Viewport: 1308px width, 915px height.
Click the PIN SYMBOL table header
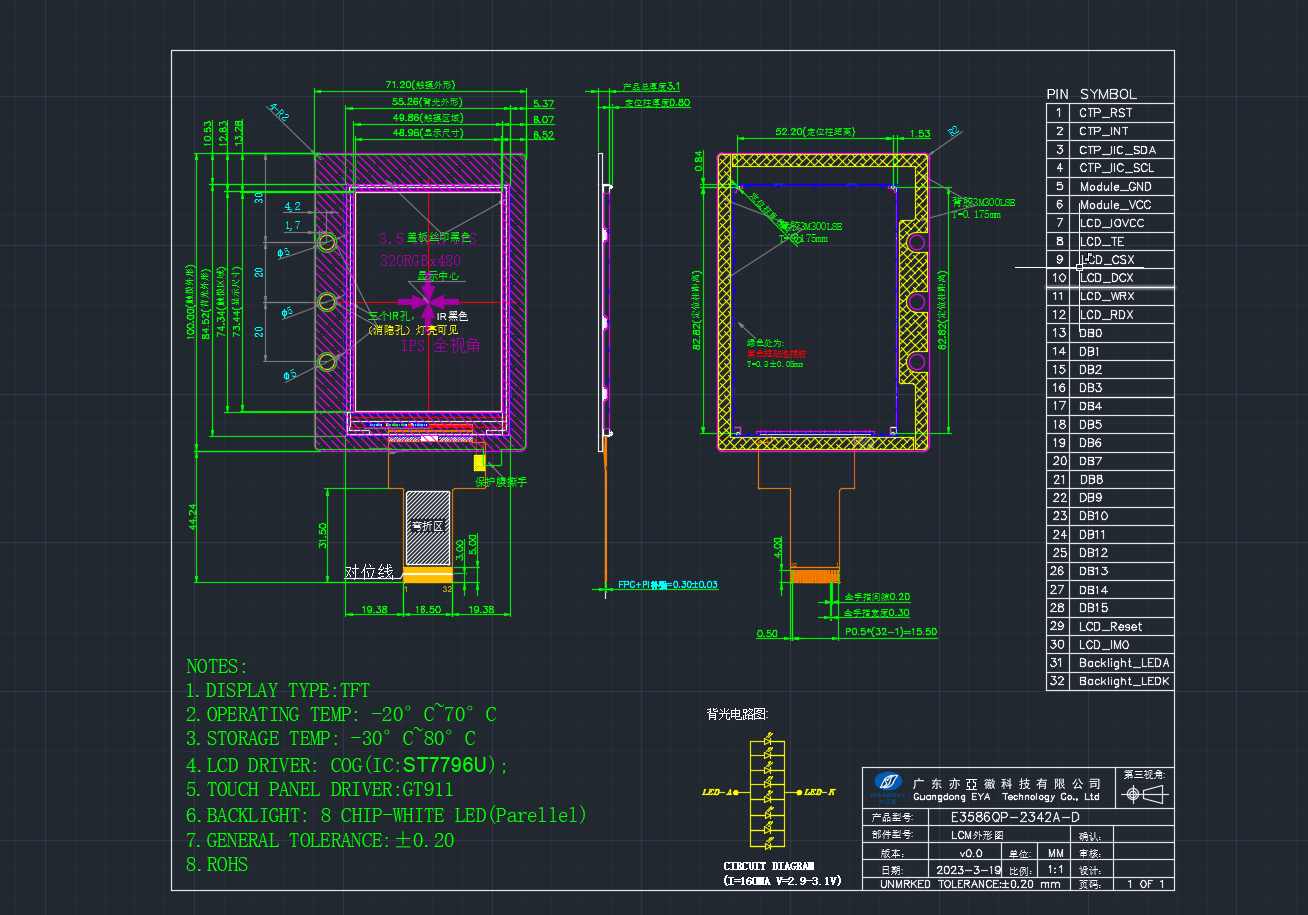(1093, 94)
